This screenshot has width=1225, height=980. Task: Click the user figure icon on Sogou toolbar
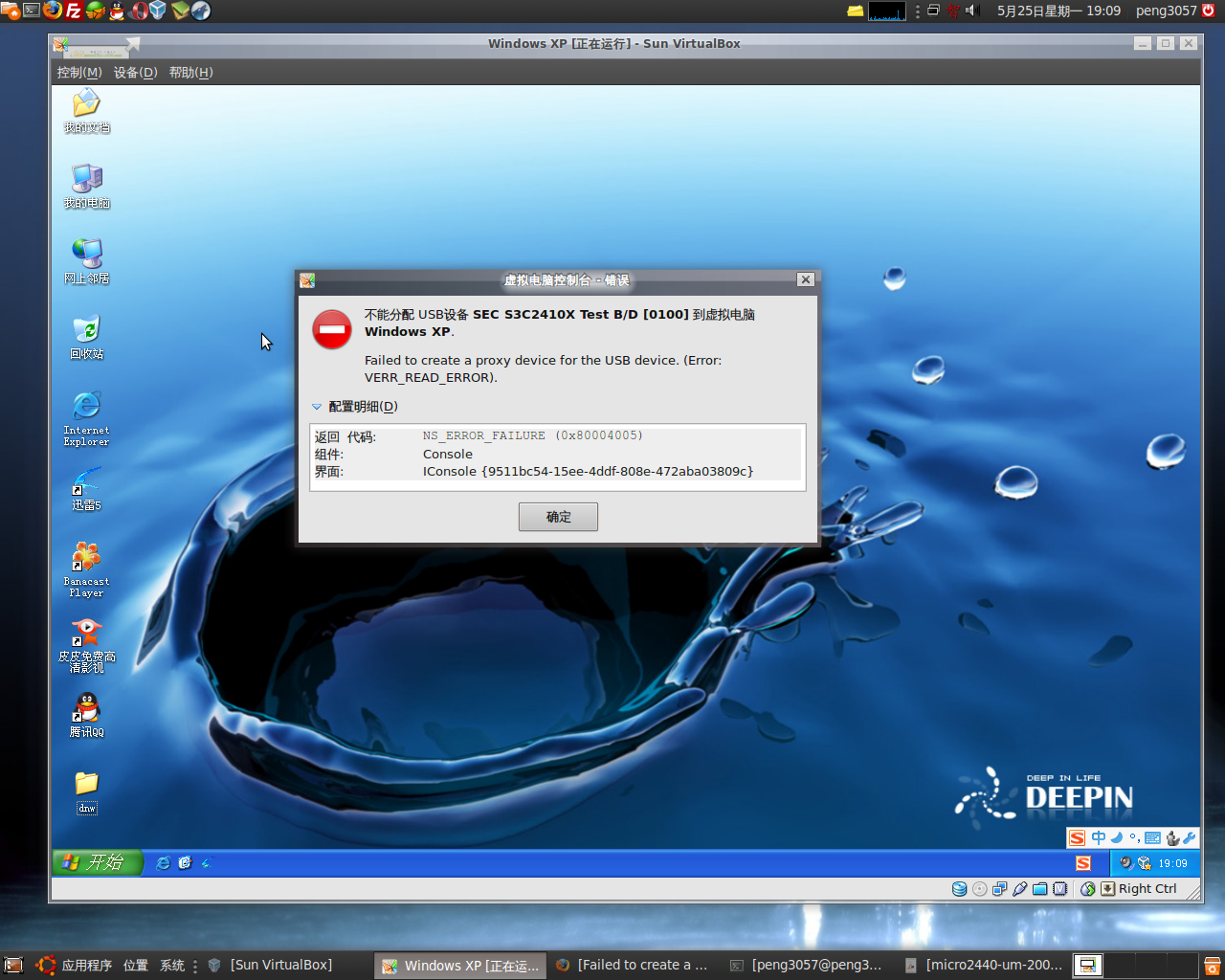(x=1172, y=837)
